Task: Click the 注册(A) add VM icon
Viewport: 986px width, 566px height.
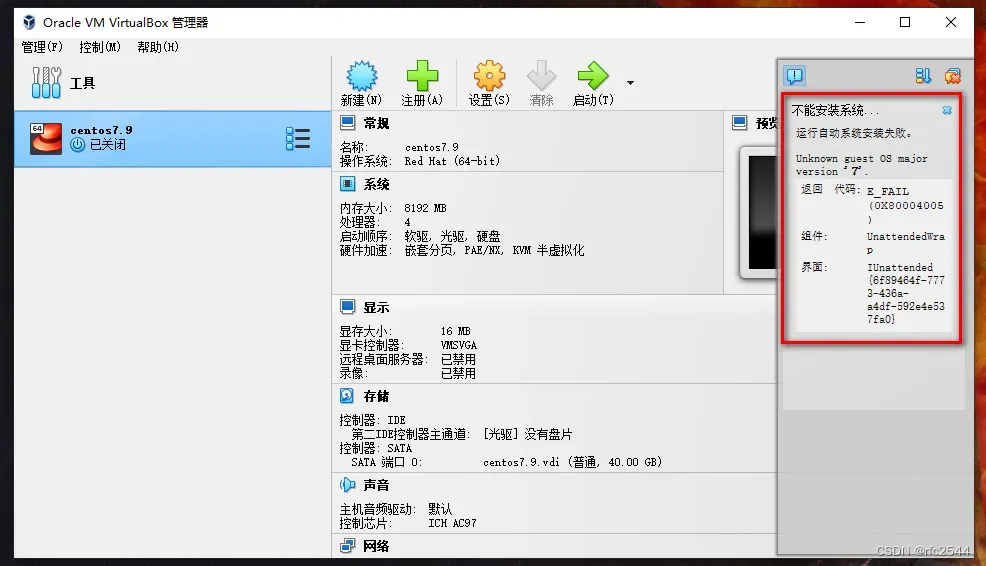Action: tap(422, 76)
